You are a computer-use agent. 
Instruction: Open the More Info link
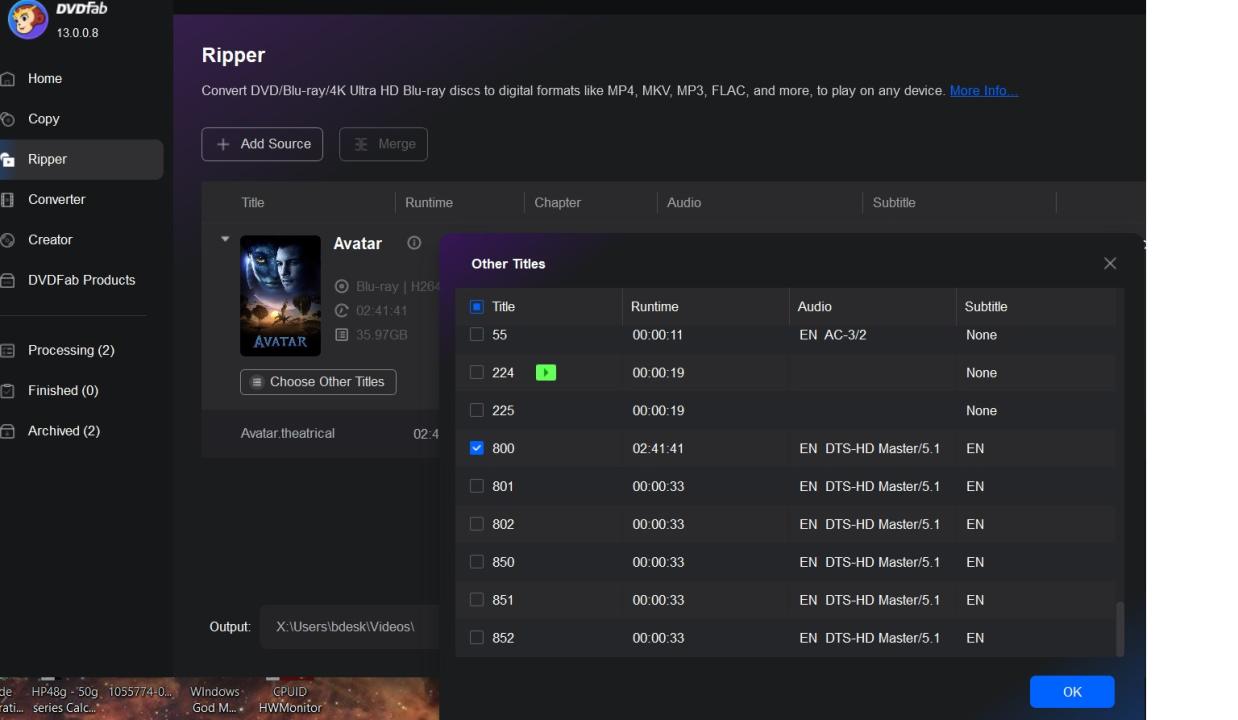[983, 91]
